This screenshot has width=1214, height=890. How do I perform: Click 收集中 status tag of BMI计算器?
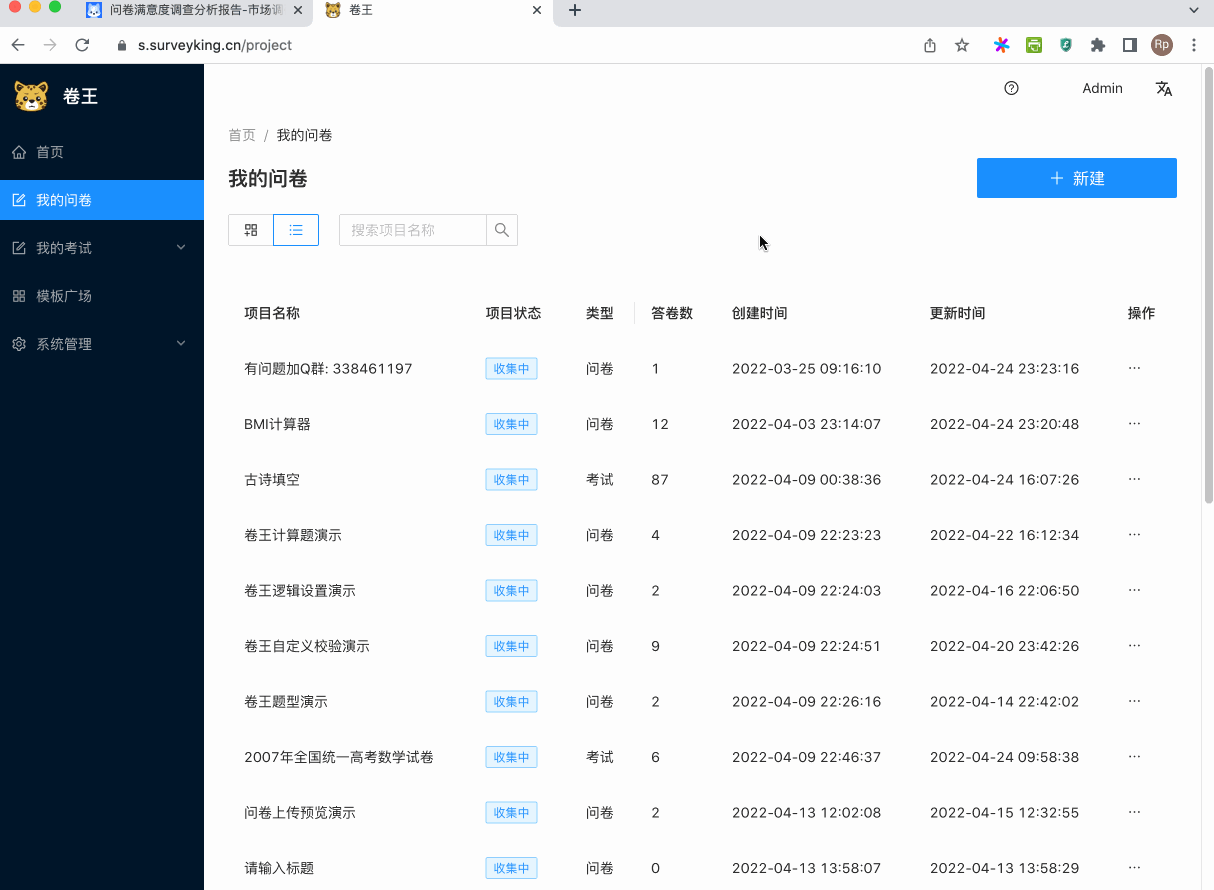point(511,424)
